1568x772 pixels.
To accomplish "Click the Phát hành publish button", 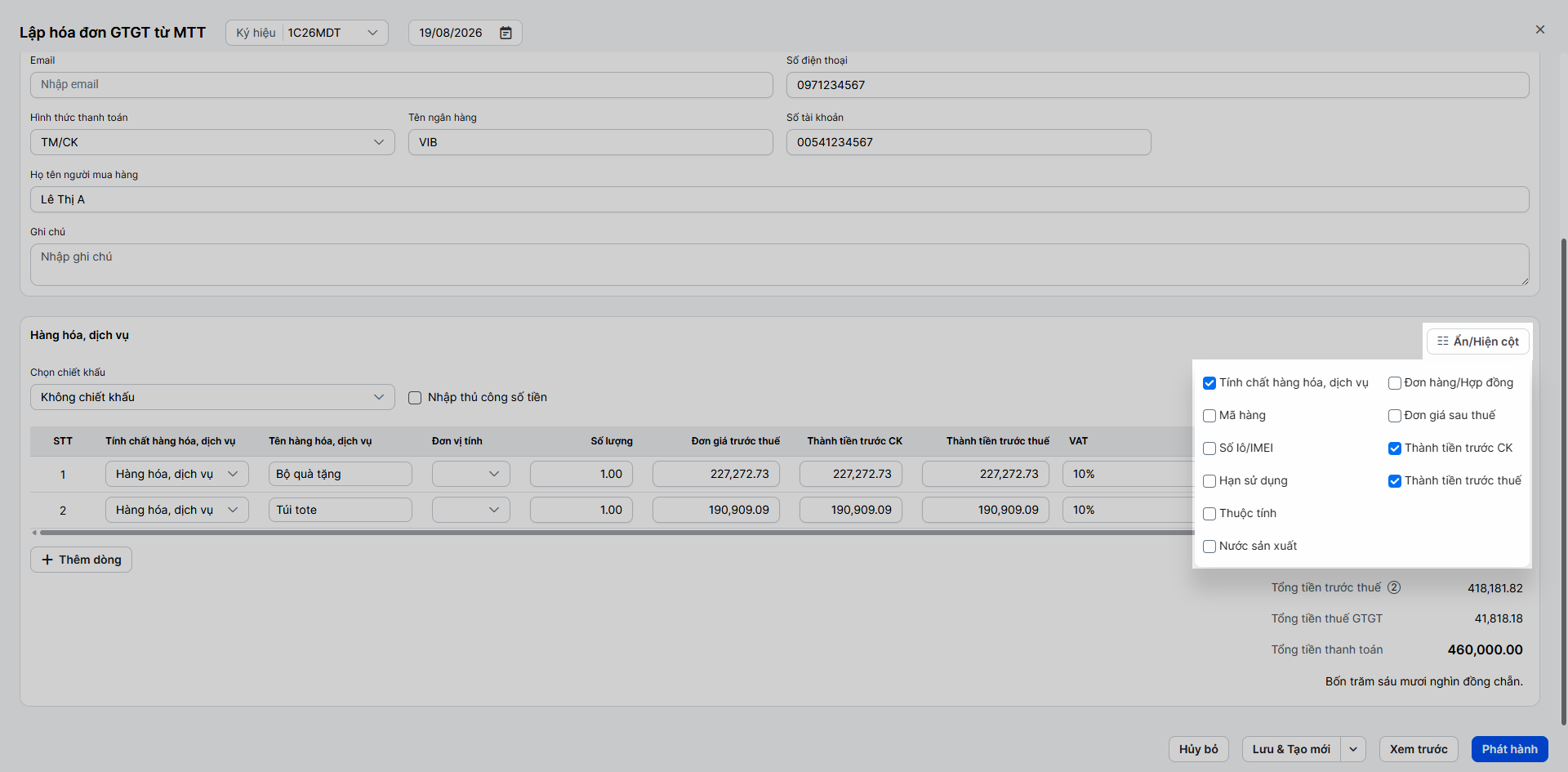I will tap(1510, 749).
